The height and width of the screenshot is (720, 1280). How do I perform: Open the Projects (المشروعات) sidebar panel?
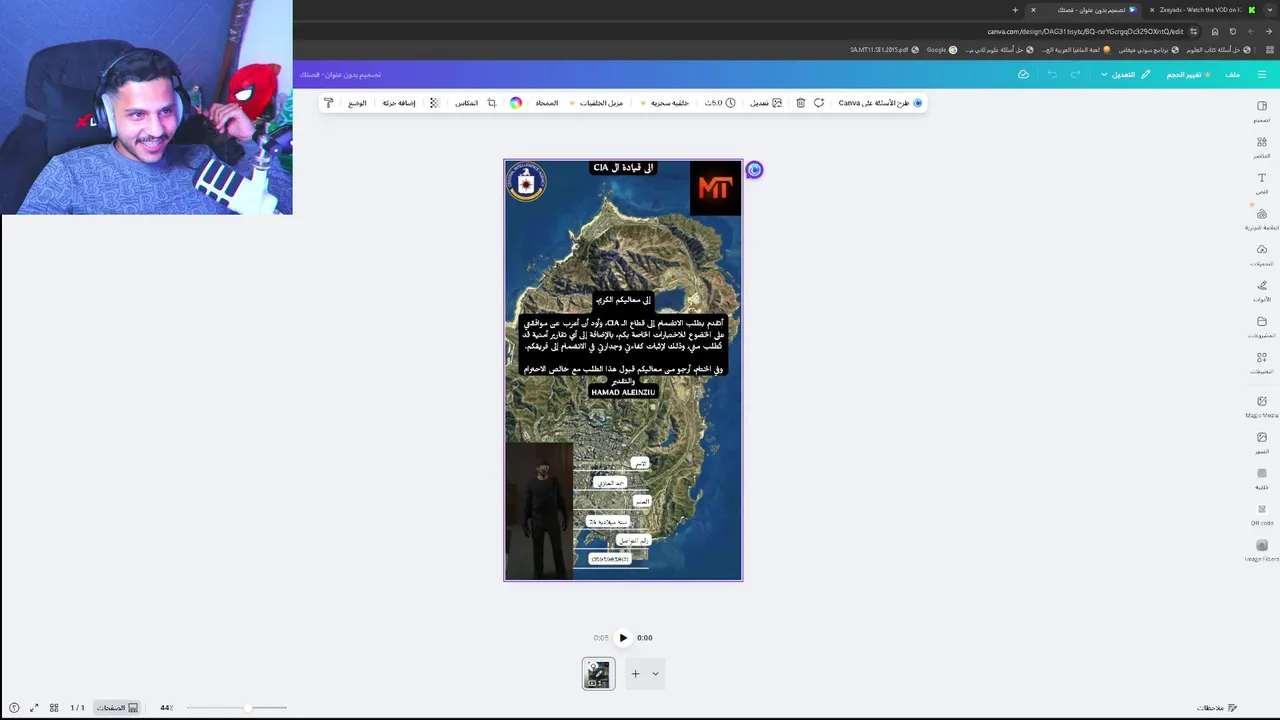click(x=1262, y=327)
